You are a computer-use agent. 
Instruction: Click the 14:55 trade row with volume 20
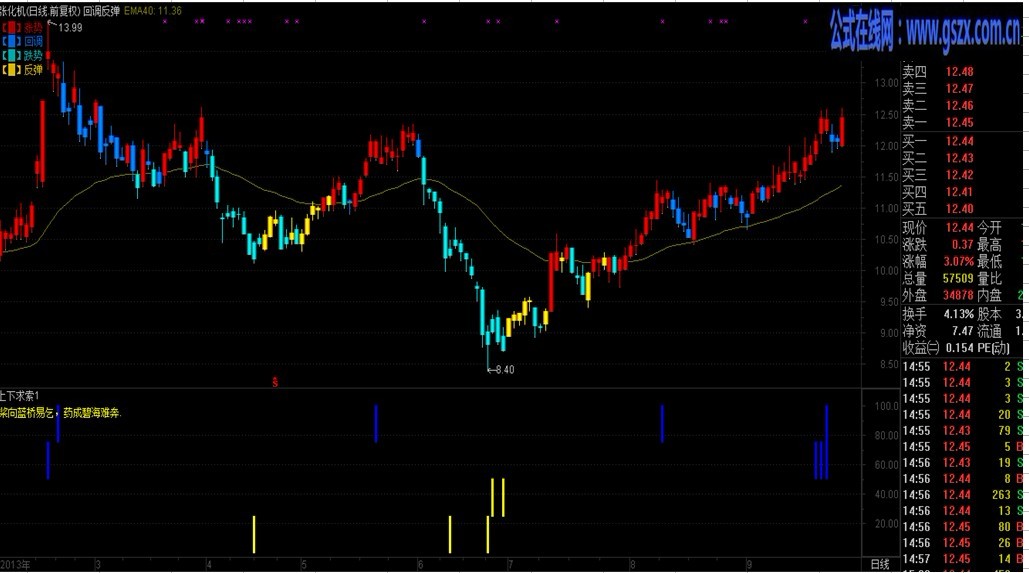click(x=965, y=415)
